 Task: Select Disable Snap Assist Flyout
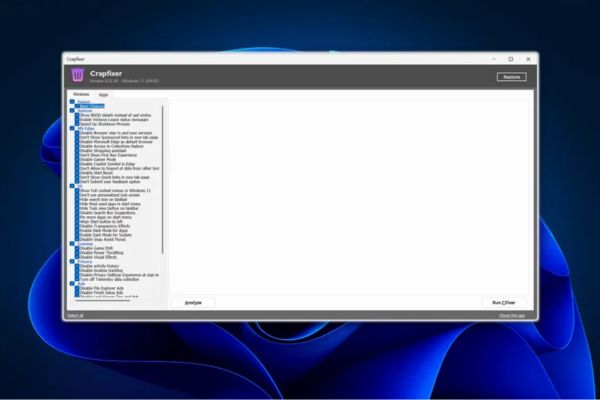pos(103,240)
